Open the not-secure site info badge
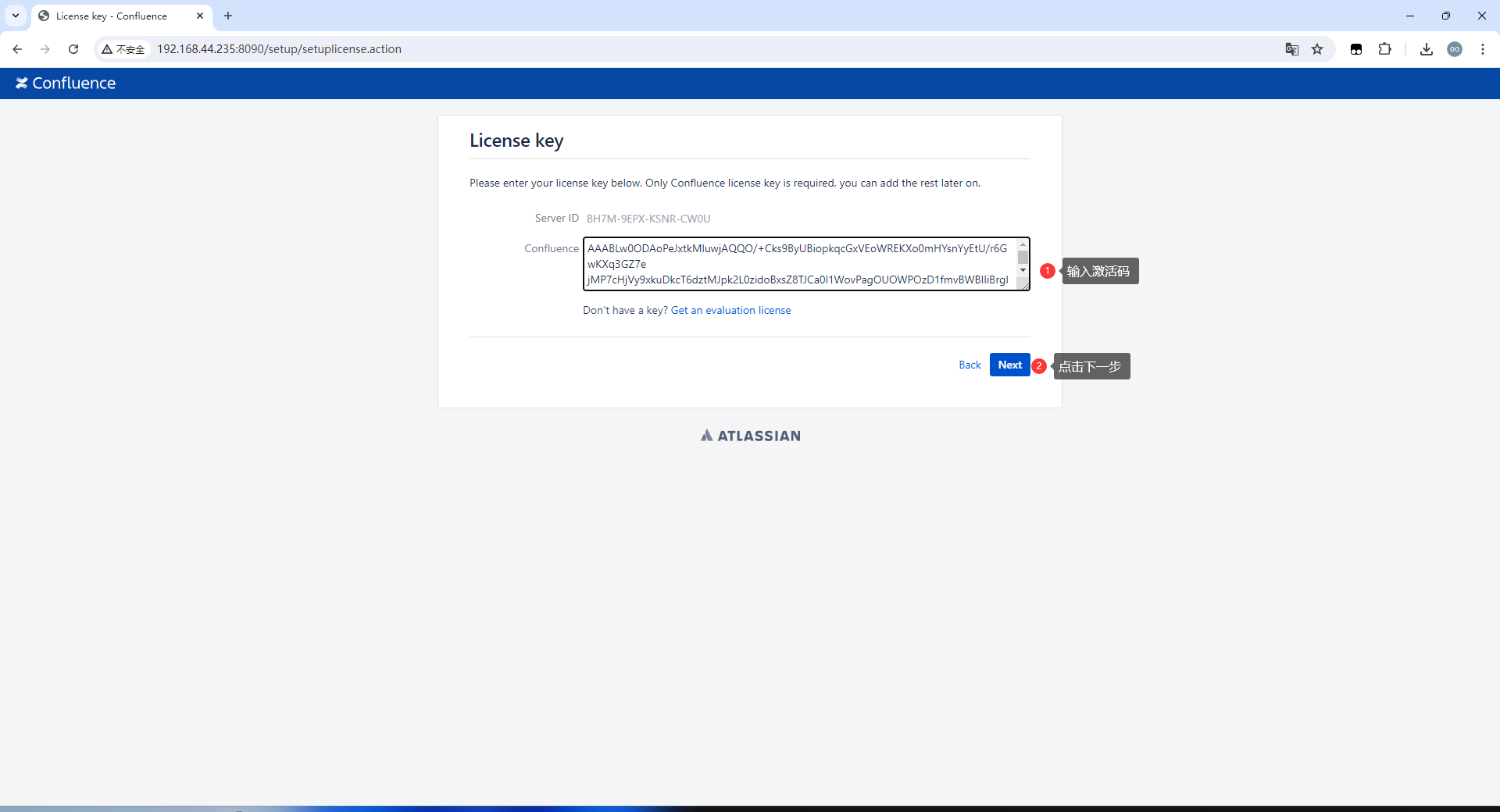This screenshot has height=812, width=1500. pos(123,49)
